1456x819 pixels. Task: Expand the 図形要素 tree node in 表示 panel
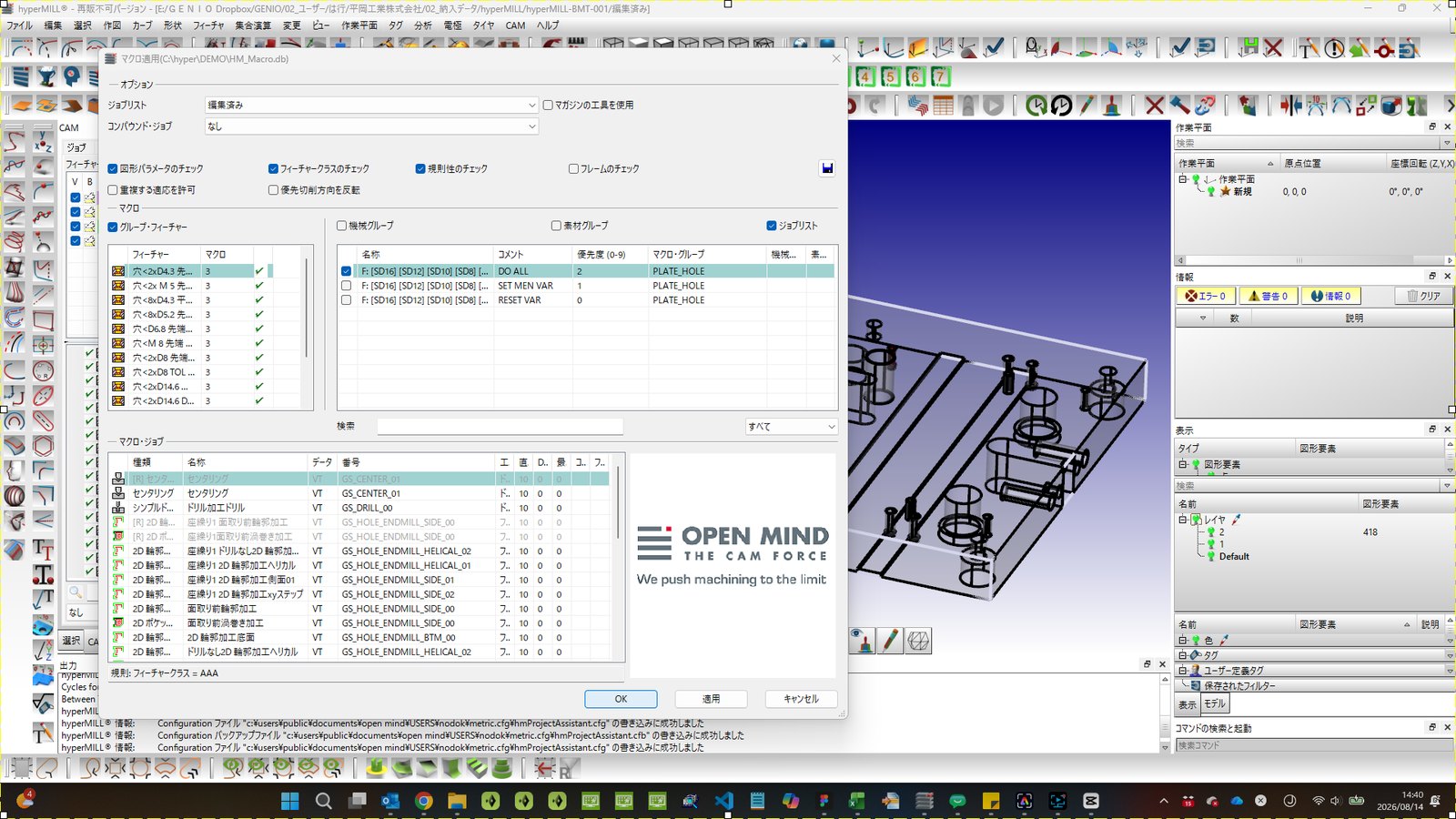click(1182, 465)
